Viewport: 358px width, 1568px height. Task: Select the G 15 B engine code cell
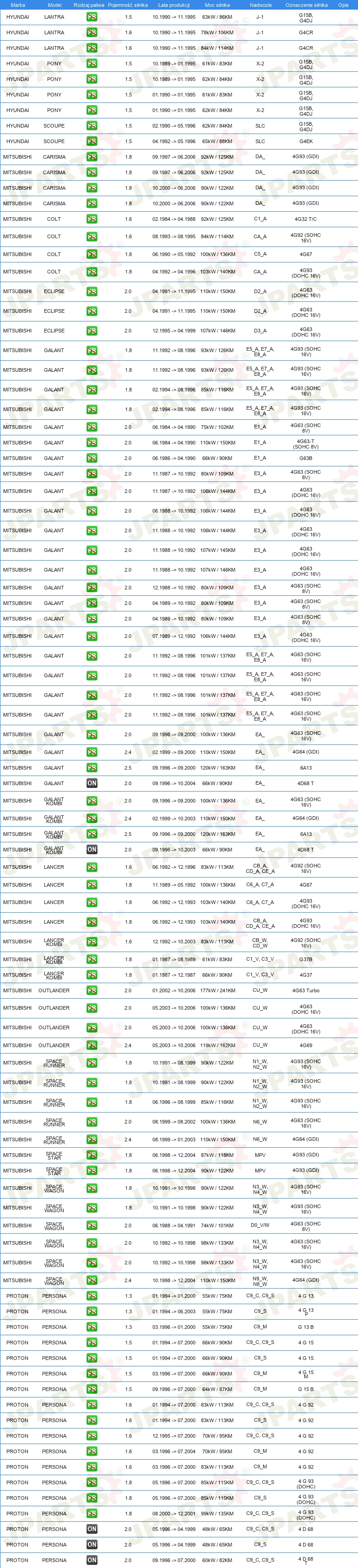coord(305,1389)
